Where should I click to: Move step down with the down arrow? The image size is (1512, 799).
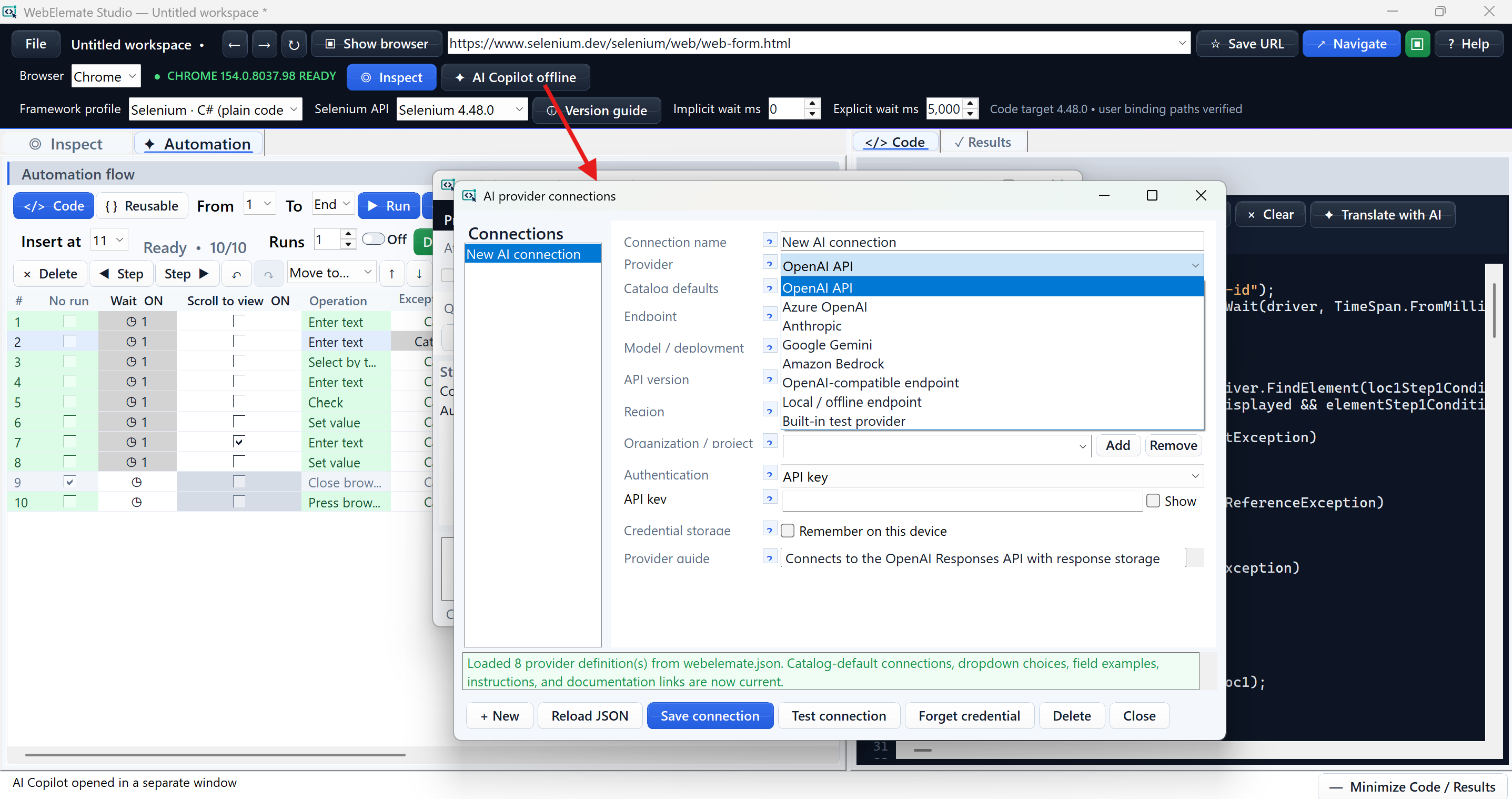pyautogui.click(x=419, y=274)
